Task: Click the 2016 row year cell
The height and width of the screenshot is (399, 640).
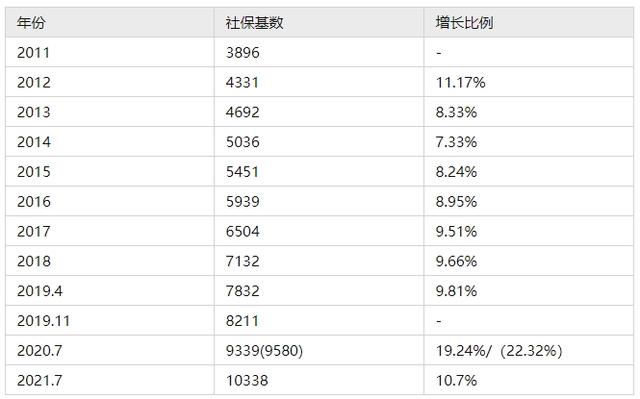Action: pyautogui.click(x=110, y=201)
